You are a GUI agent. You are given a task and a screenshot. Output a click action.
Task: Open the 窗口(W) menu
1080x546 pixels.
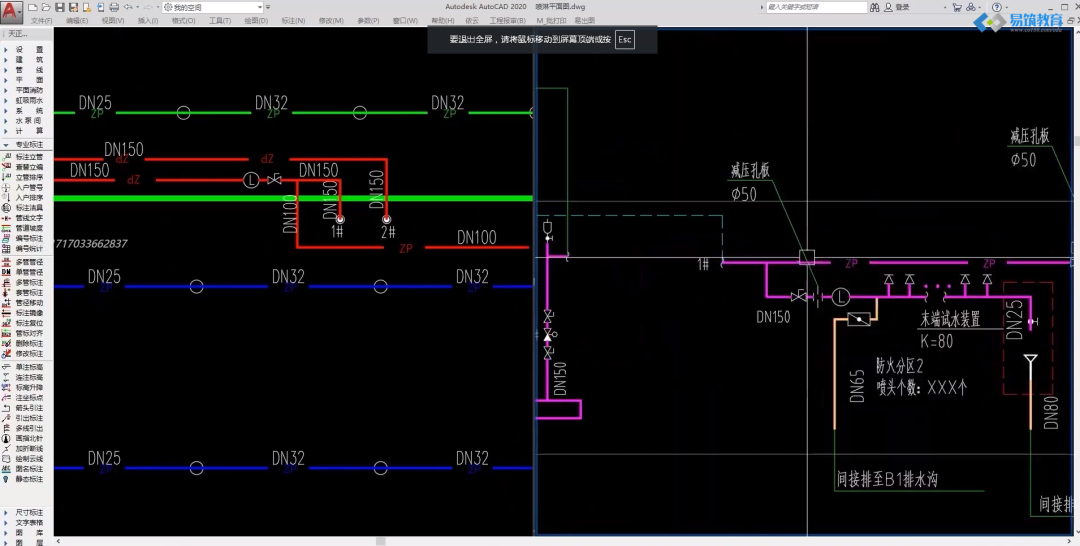(405, 21)
